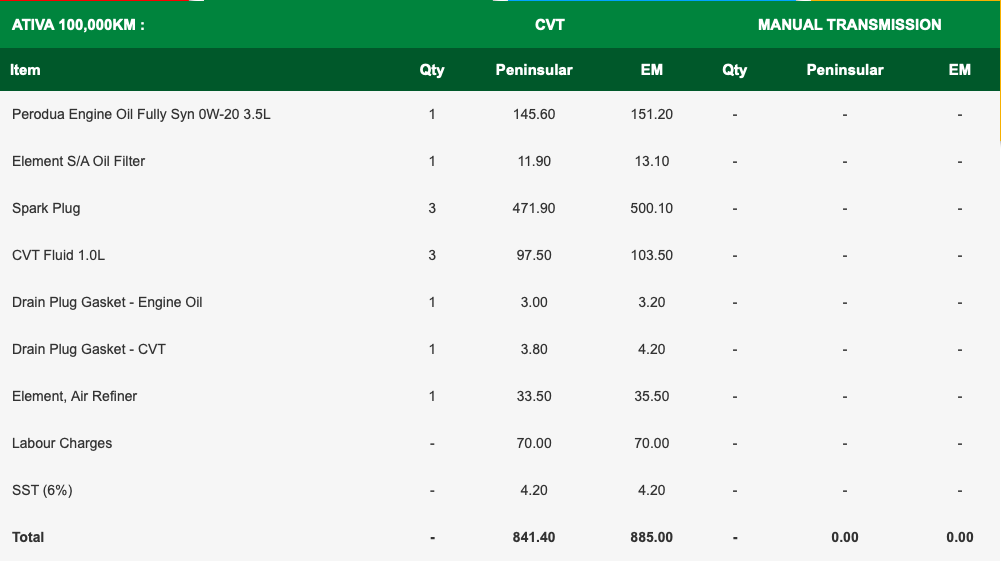Select the Element, Air Refiner row label
This screenshot has width=1001, height=561.
click(x=74, y=396)
